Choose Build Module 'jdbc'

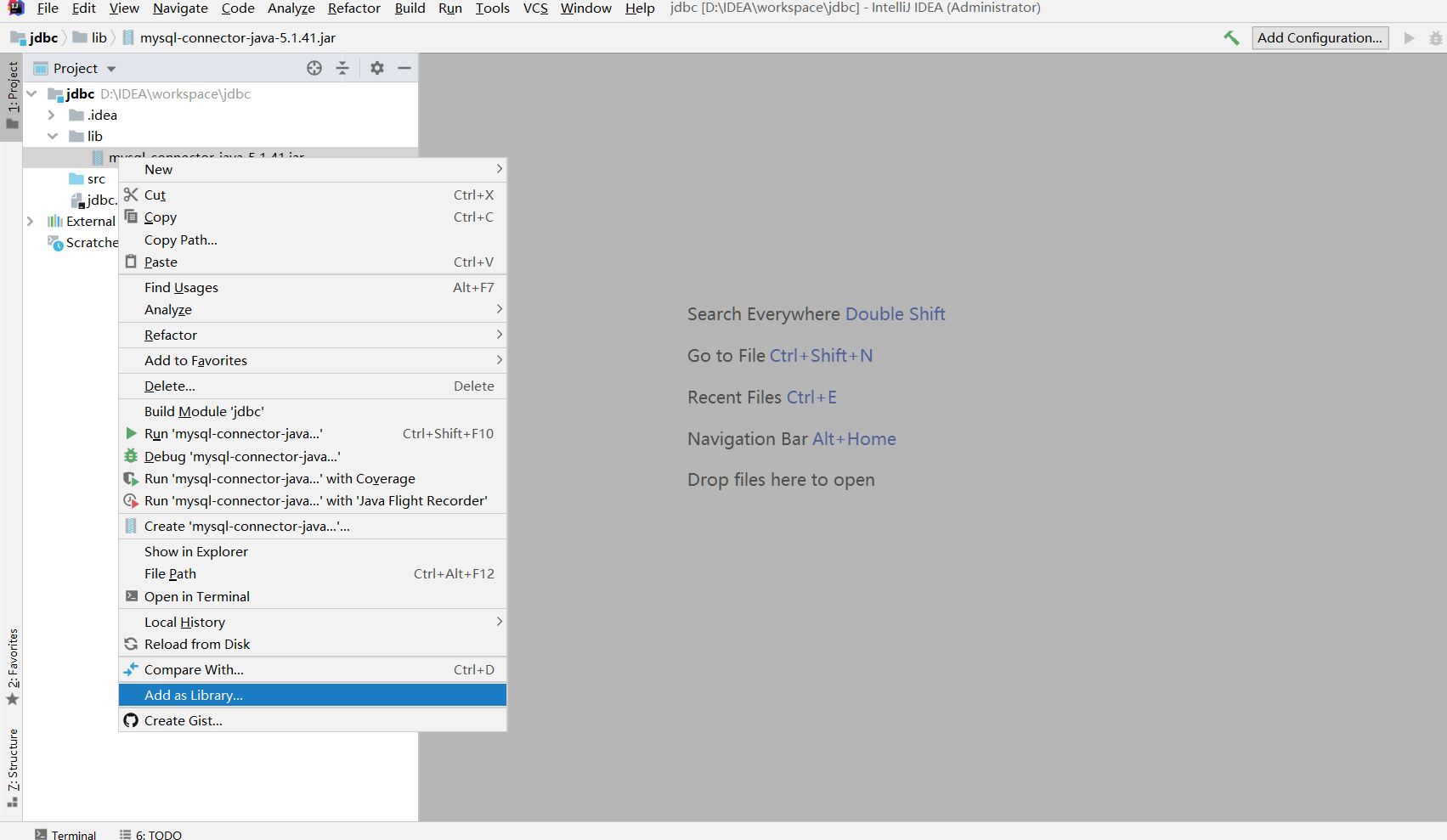(x=313, y=411)
